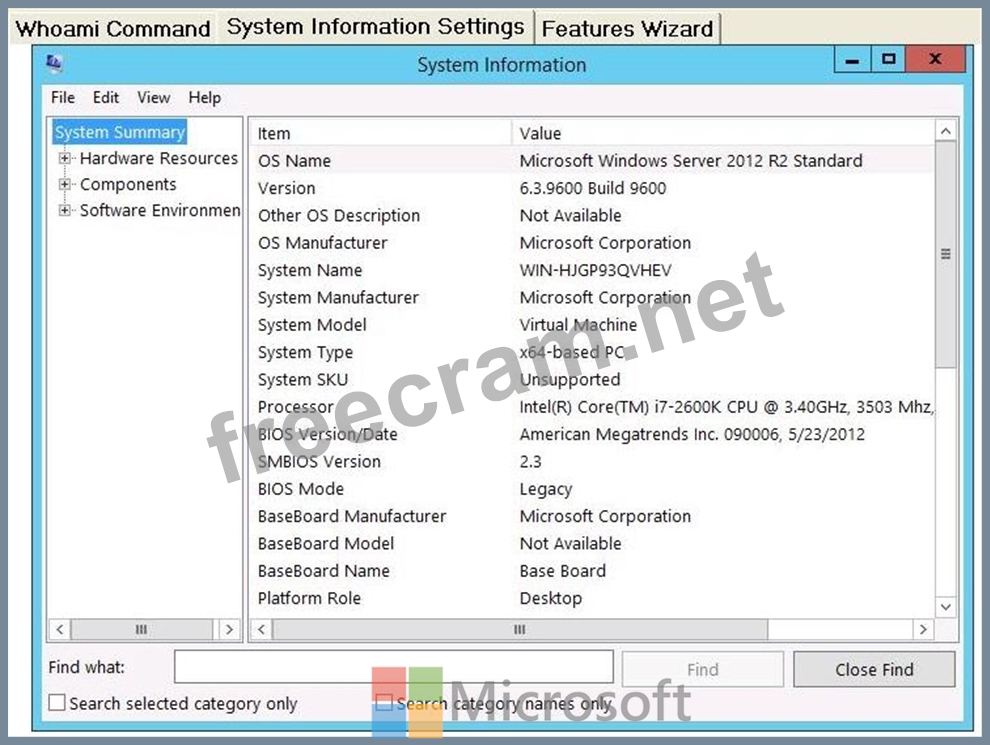Expand the Components node
This screenshot has height=745, width=990.
[x=64, y=184]
